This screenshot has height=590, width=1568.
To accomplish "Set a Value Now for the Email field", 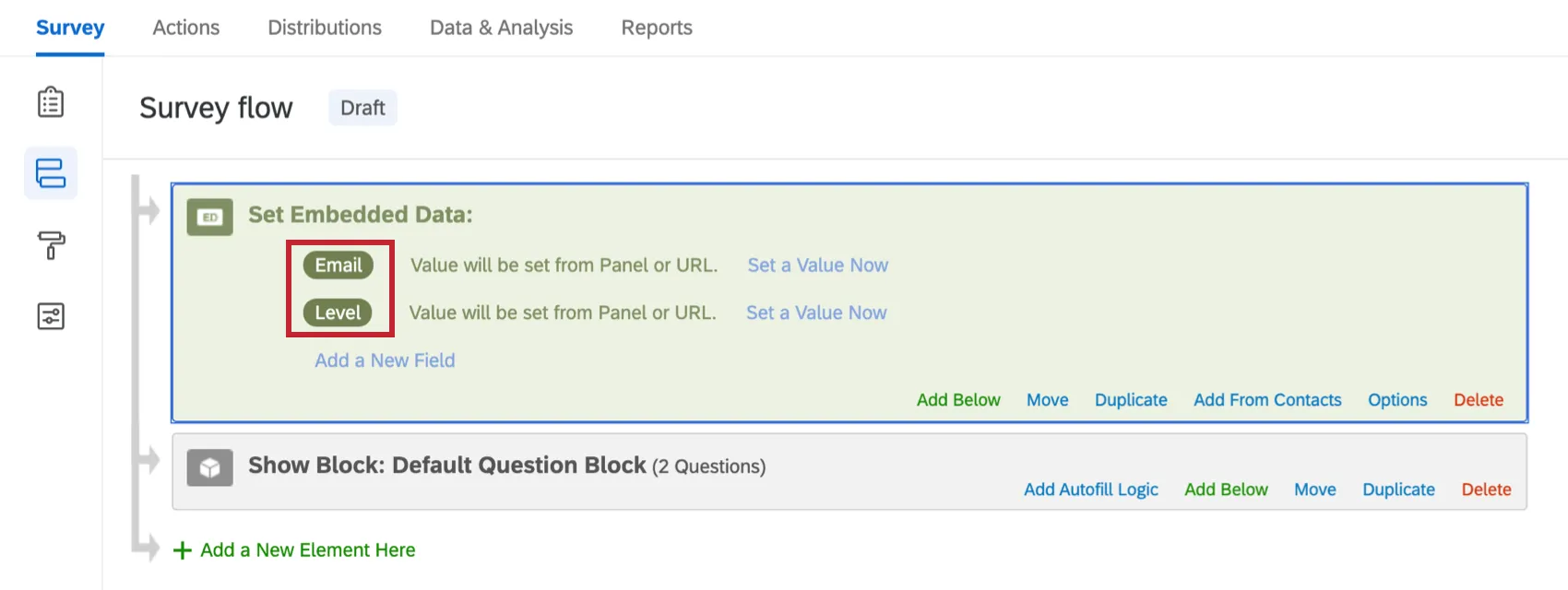I will (817, 265).
